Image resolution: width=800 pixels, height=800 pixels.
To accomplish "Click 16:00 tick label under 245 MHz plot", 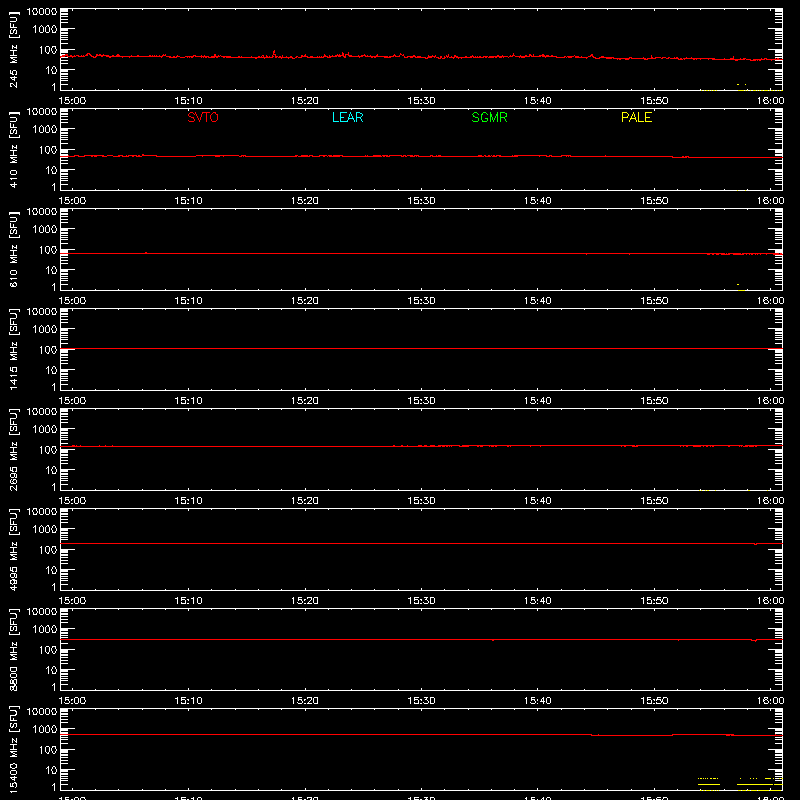I will click(770, 101).
